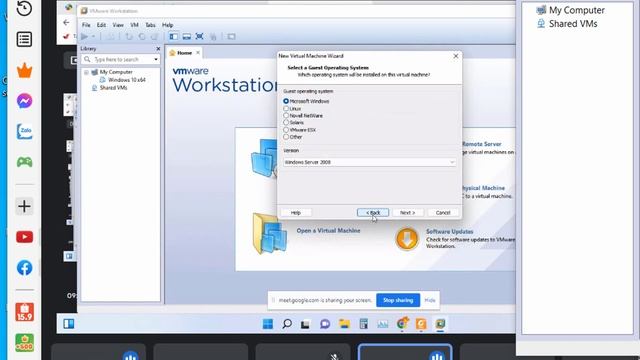Open the list icon in the left sidebar
The width and height of the screenshot is (640, 360).
(24, 39)
